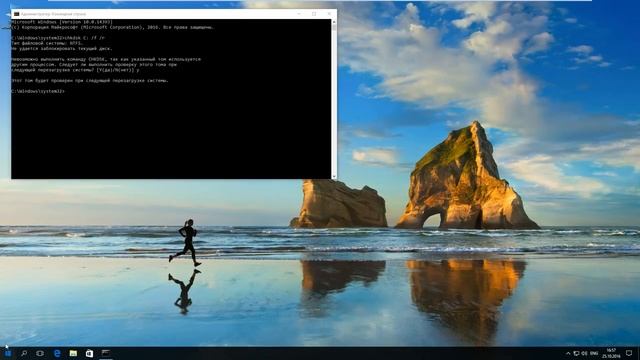
Task: Click the line with 'Microsoft Corporation' copyright
Action: [113, 27]
